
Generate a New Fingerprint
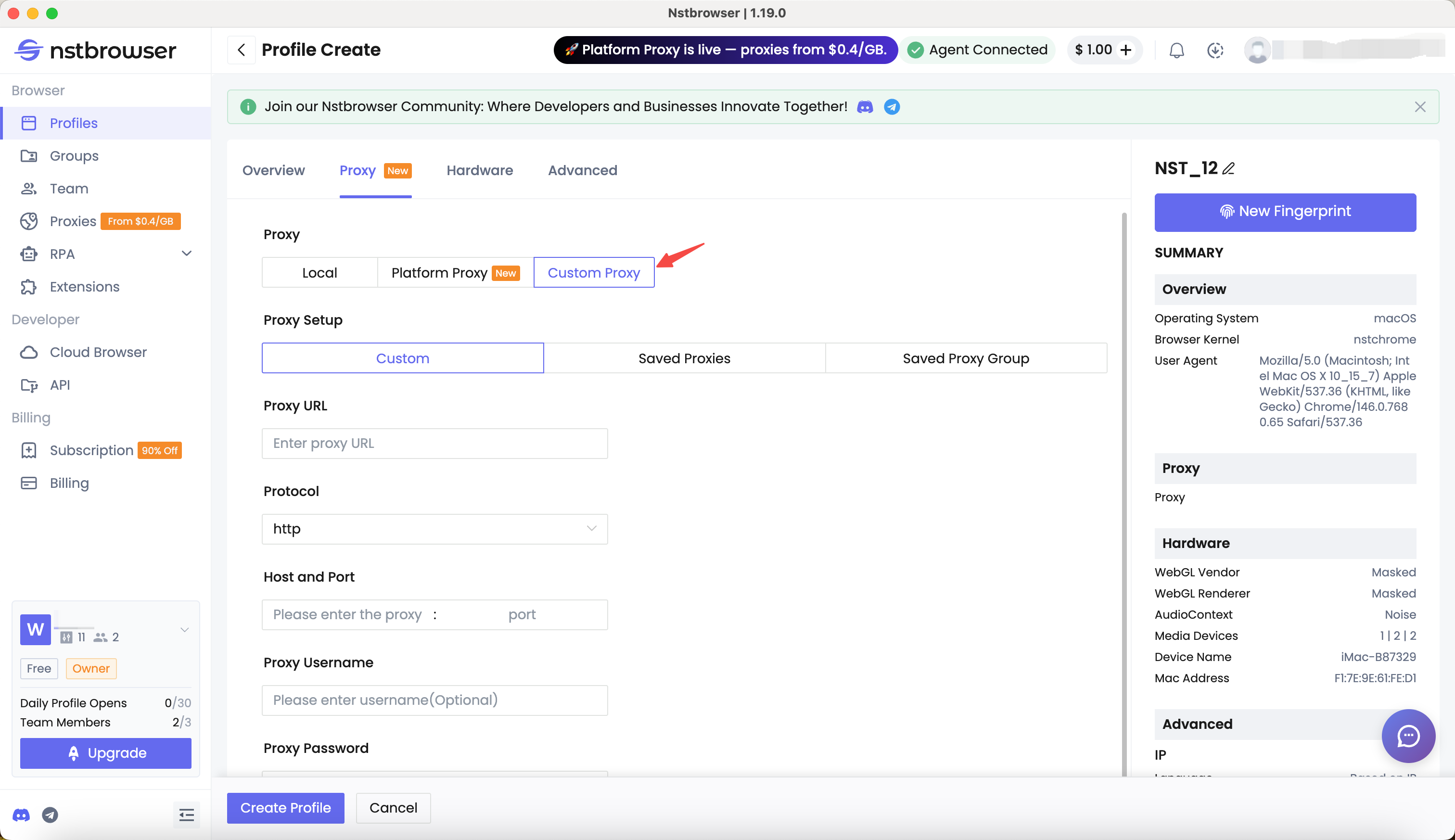pos(1285,212)
